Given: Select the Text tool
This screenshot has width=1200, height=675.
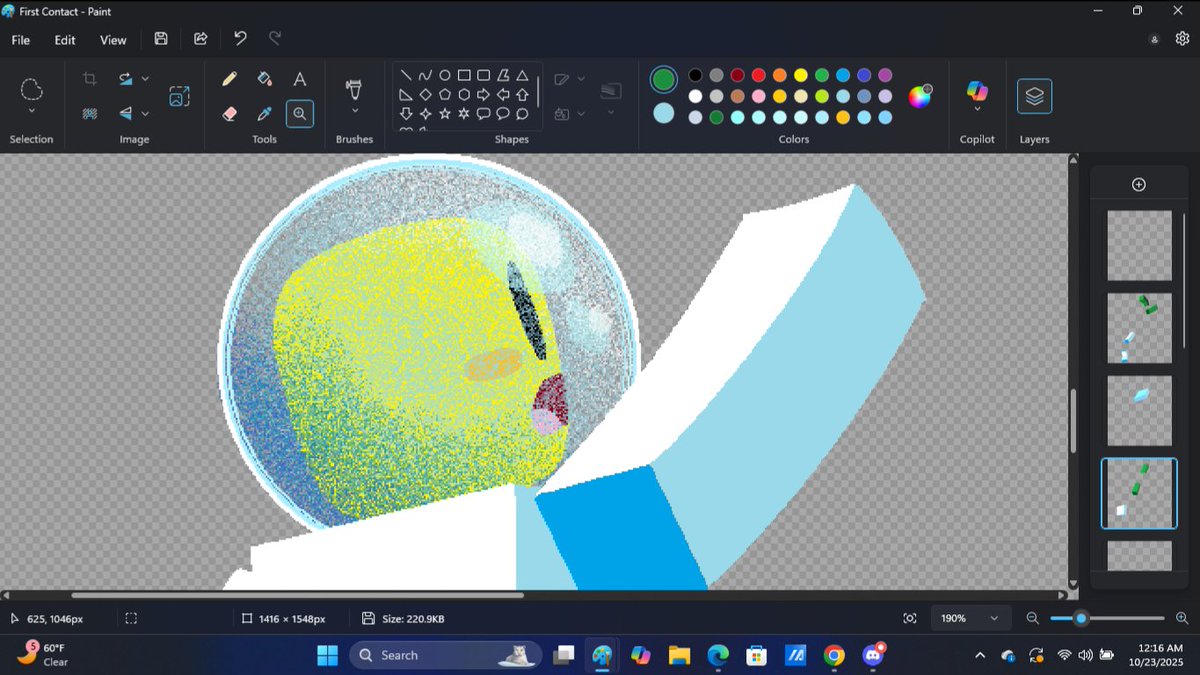Looking at the screenshot, I should click(299, 79).
